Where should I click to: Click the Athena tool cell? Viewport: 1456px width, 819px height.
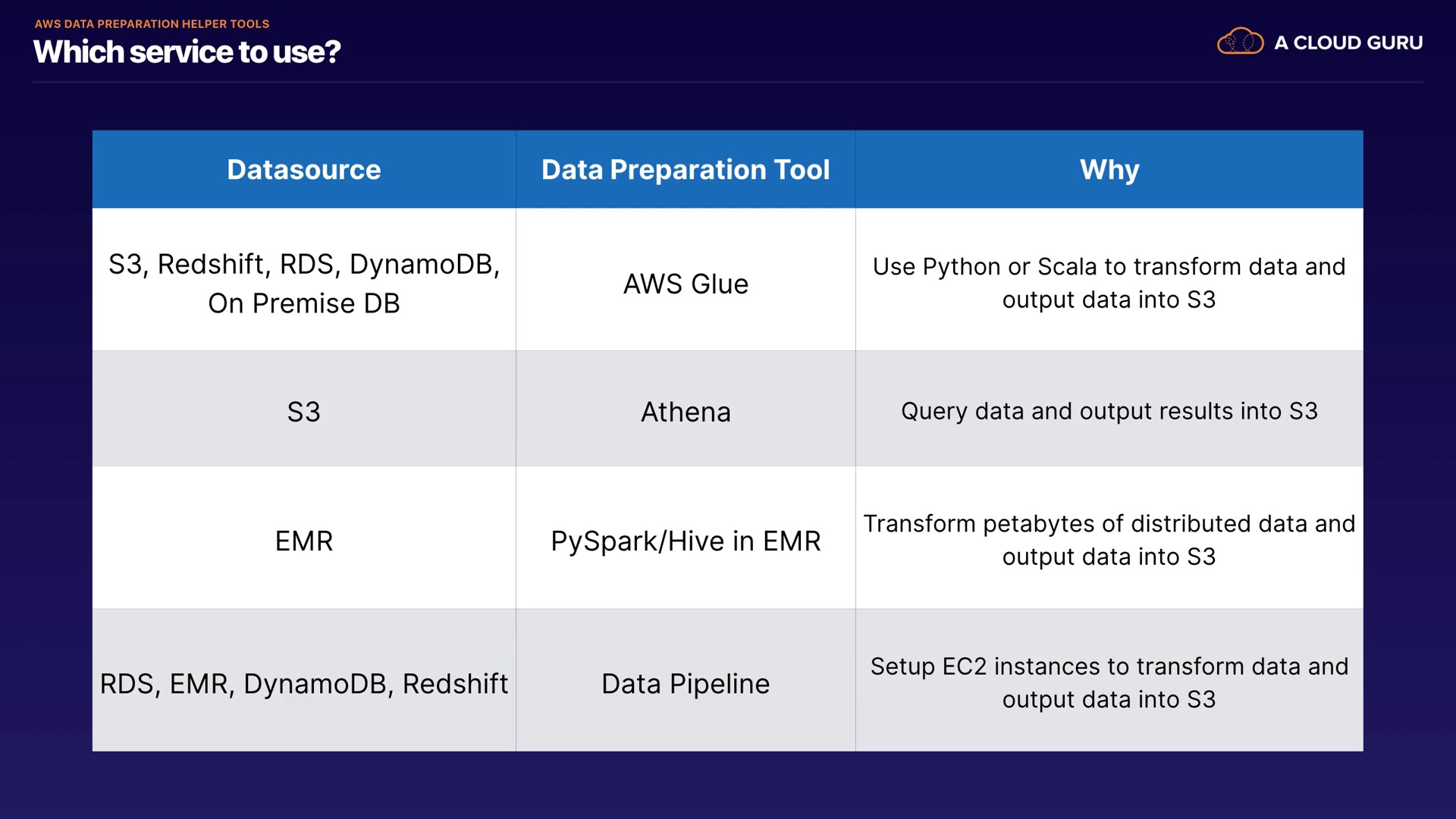click(x=686, y=412)
